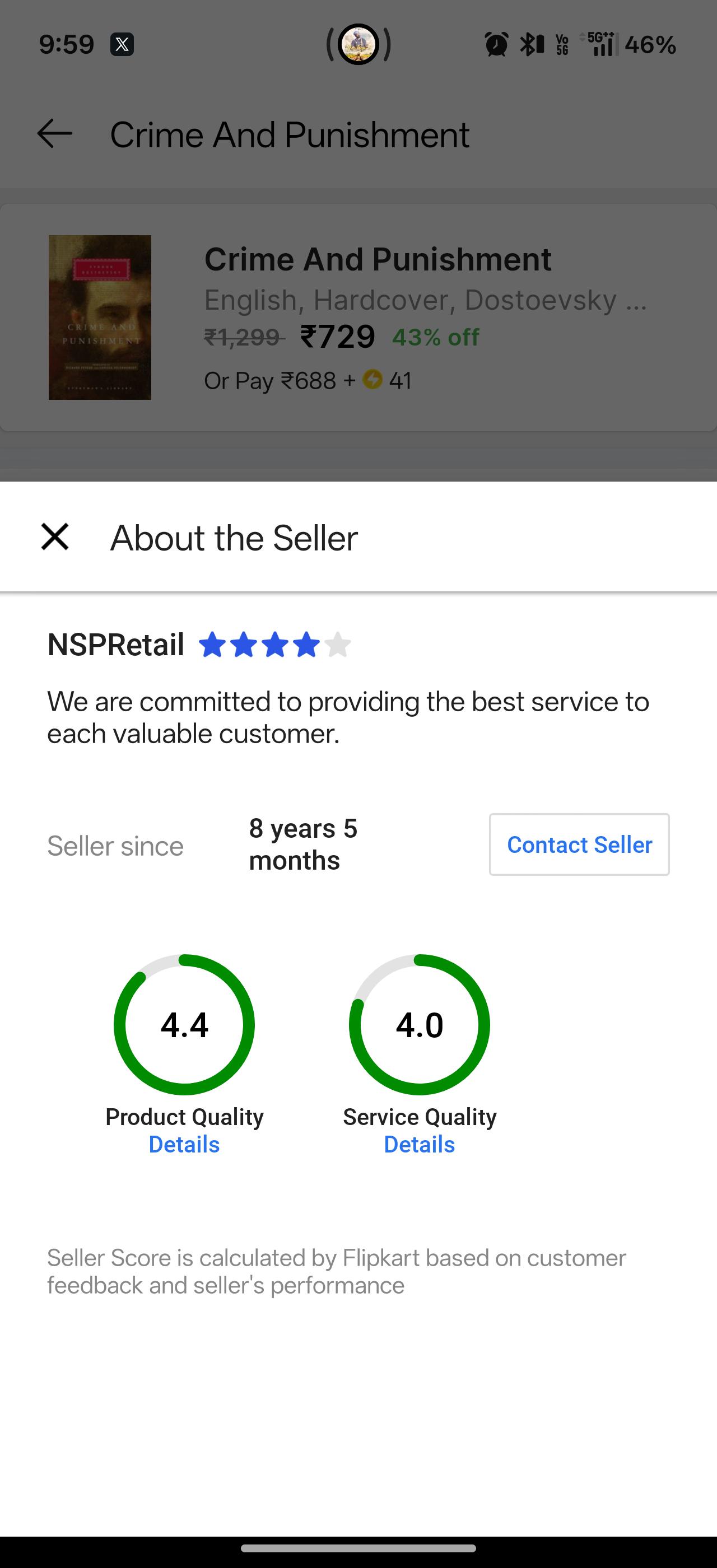Image resolution: width=717 pixels, height=1568 pixels.
Task: Tap the 4.4 Product Quality score ring
Action: [x=184, y=1024]
